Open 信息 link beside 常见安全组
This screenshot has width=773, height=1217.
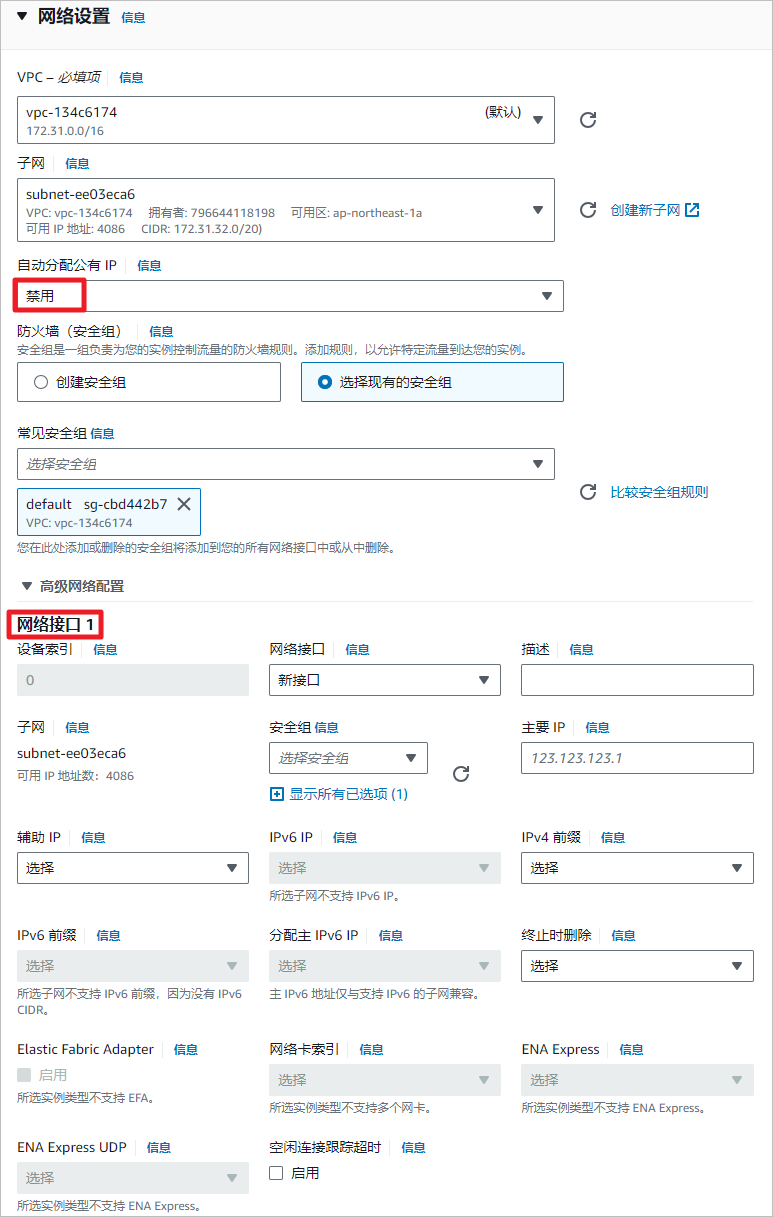tap(102, 433)
